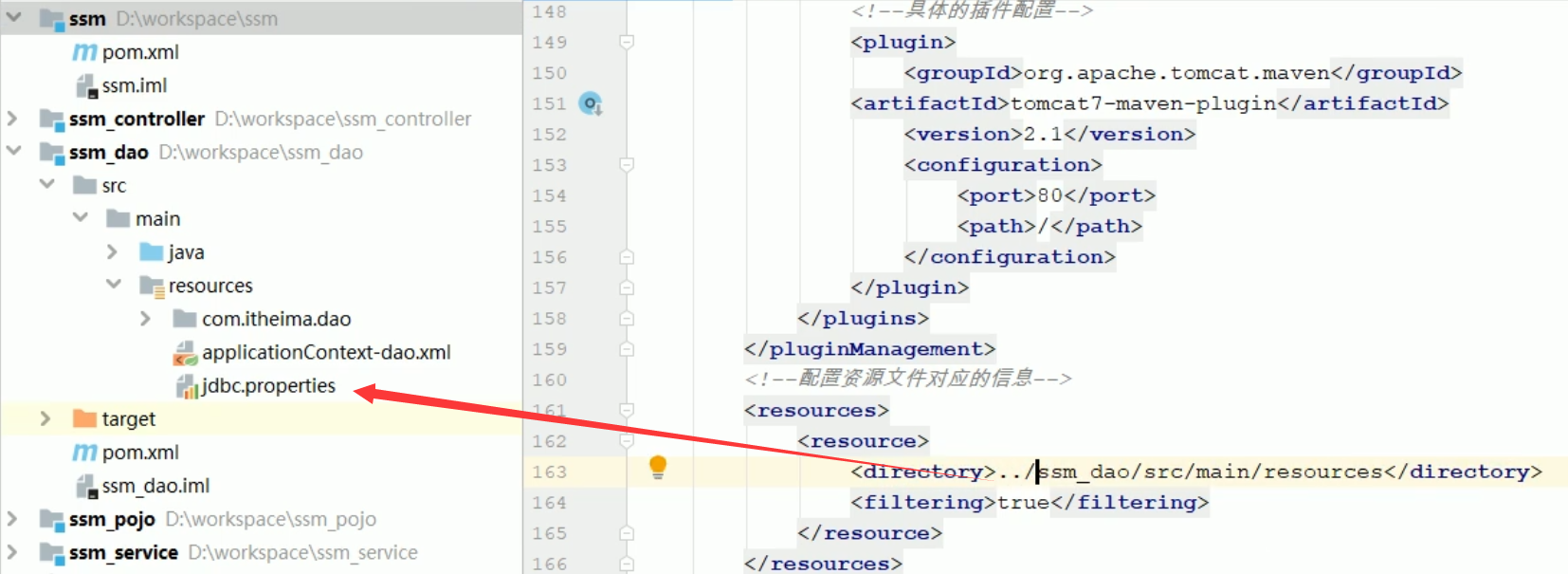This screenshot has width=1568, height=574.
Task: Click the ssm_pojo module folder icon
Action: [51, 519]
